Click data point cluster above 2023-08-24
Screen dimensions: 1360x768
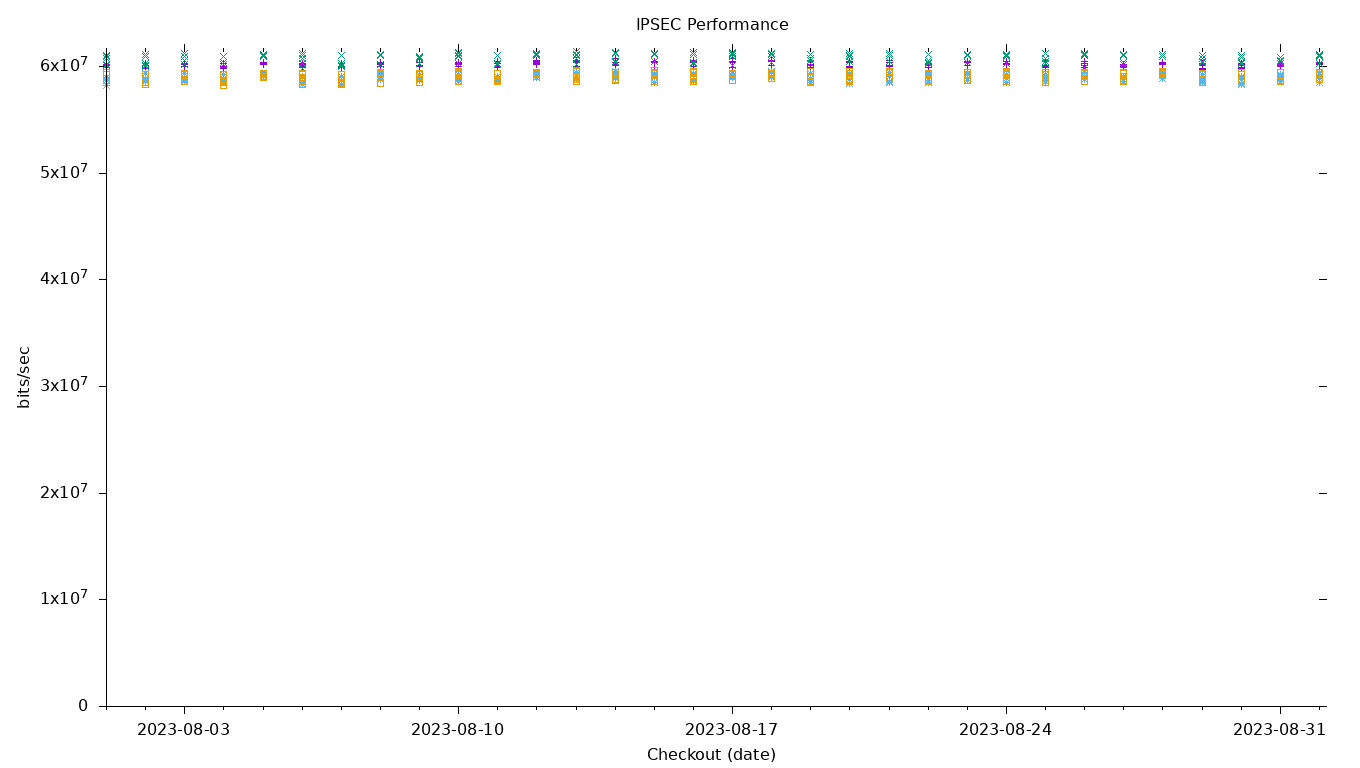tap(1006, 66)
